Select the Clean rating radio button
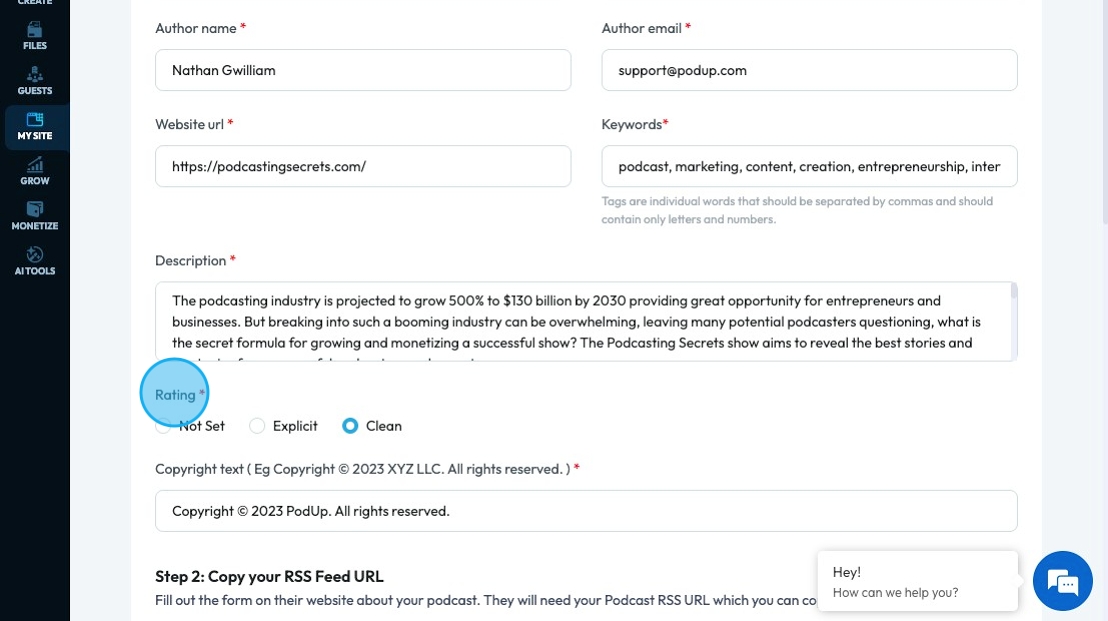Image resolution: width=1108 pixels, height=621 pixels. [350, 426]
